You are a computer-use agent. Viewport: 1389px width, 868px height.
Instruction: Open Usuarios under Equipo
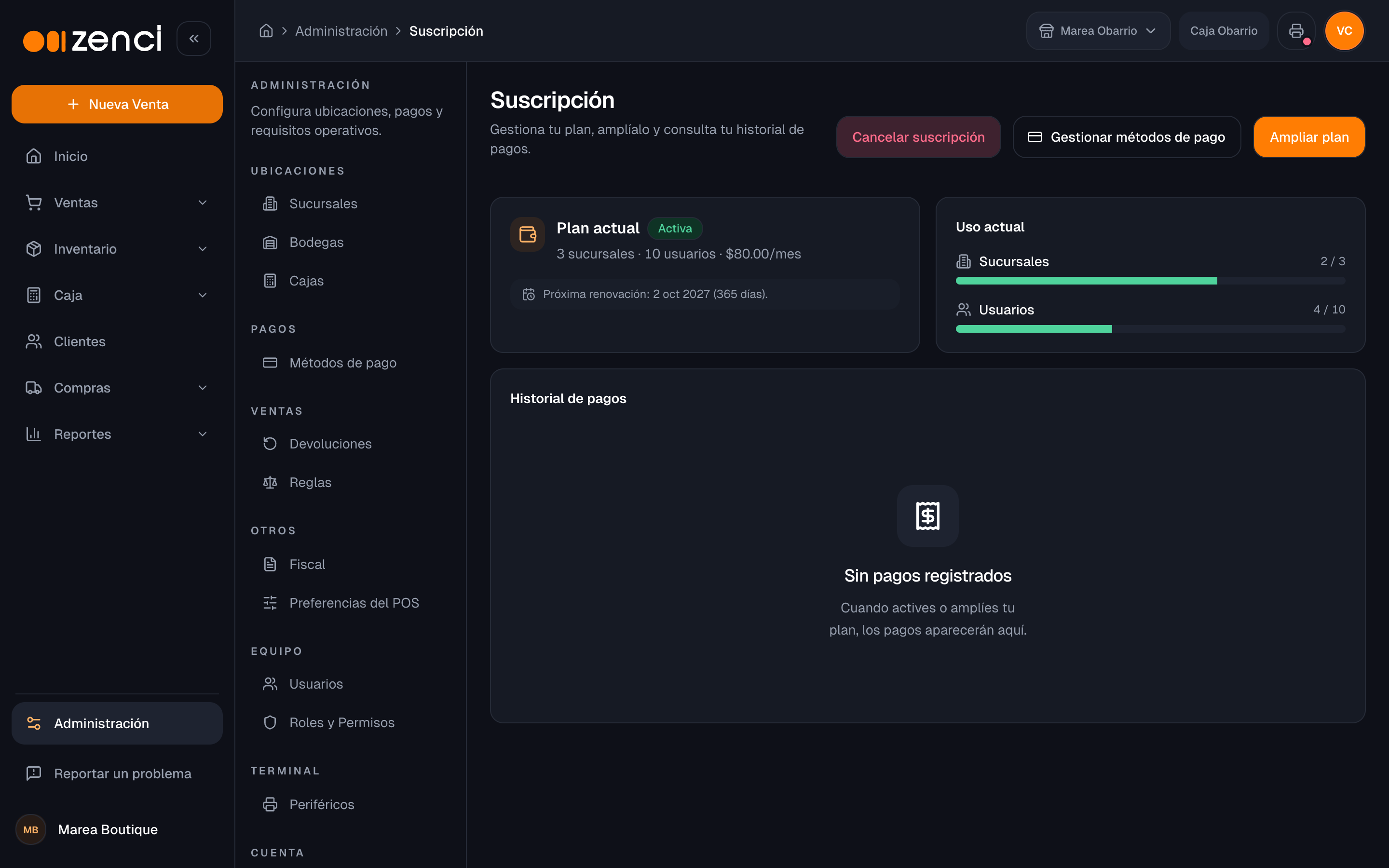pos(351,684)
